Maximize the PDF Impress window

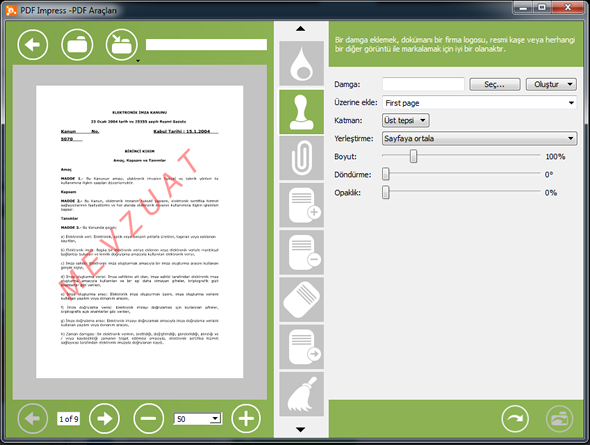point(542,8)
